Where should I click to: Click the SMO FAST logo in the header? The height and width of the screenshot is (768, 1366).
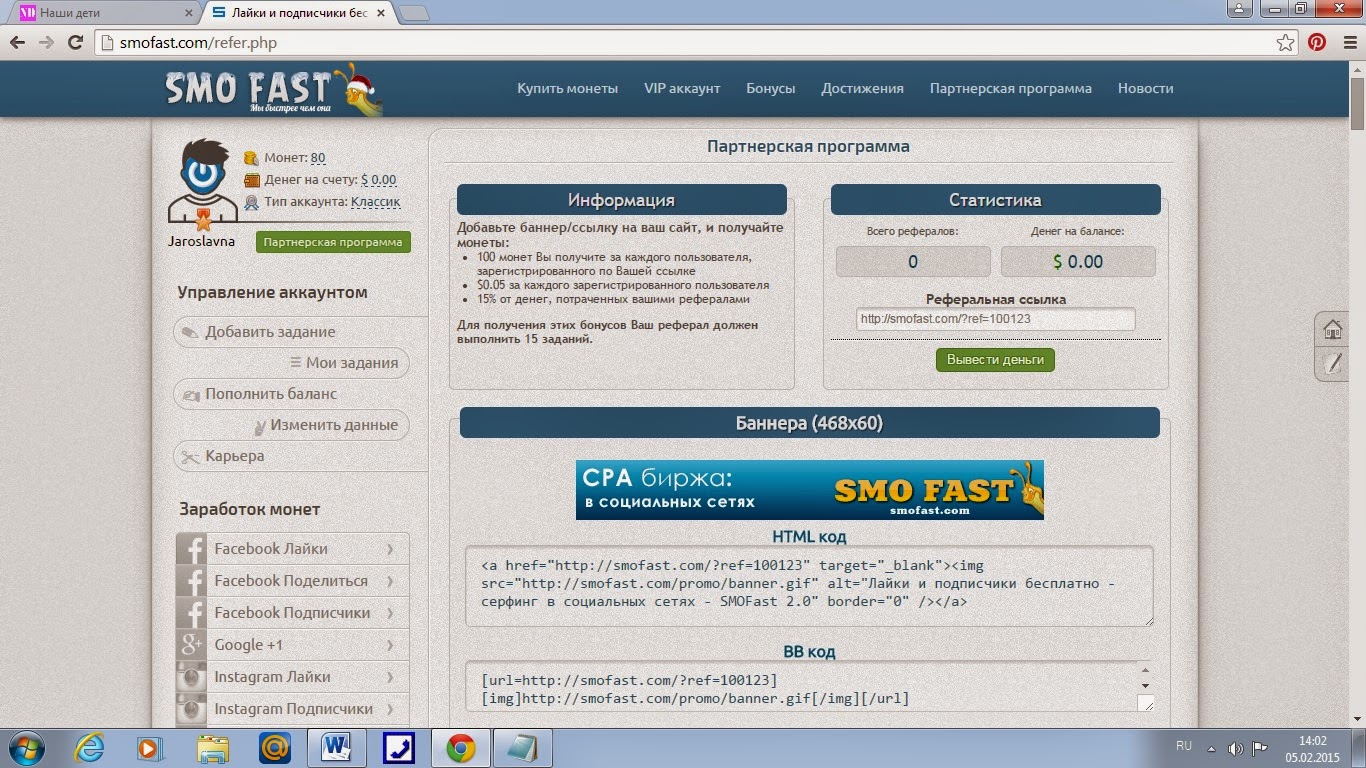272,90
